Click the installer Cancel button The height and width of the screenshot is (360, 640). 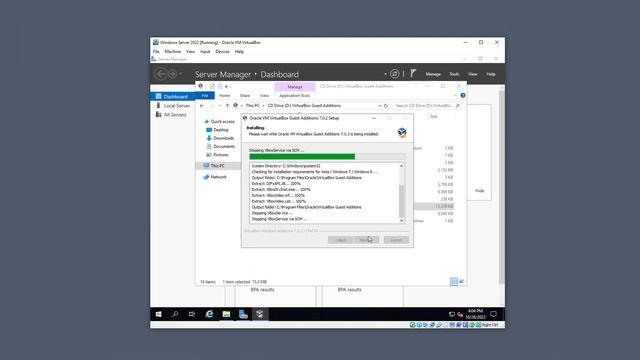396,240
